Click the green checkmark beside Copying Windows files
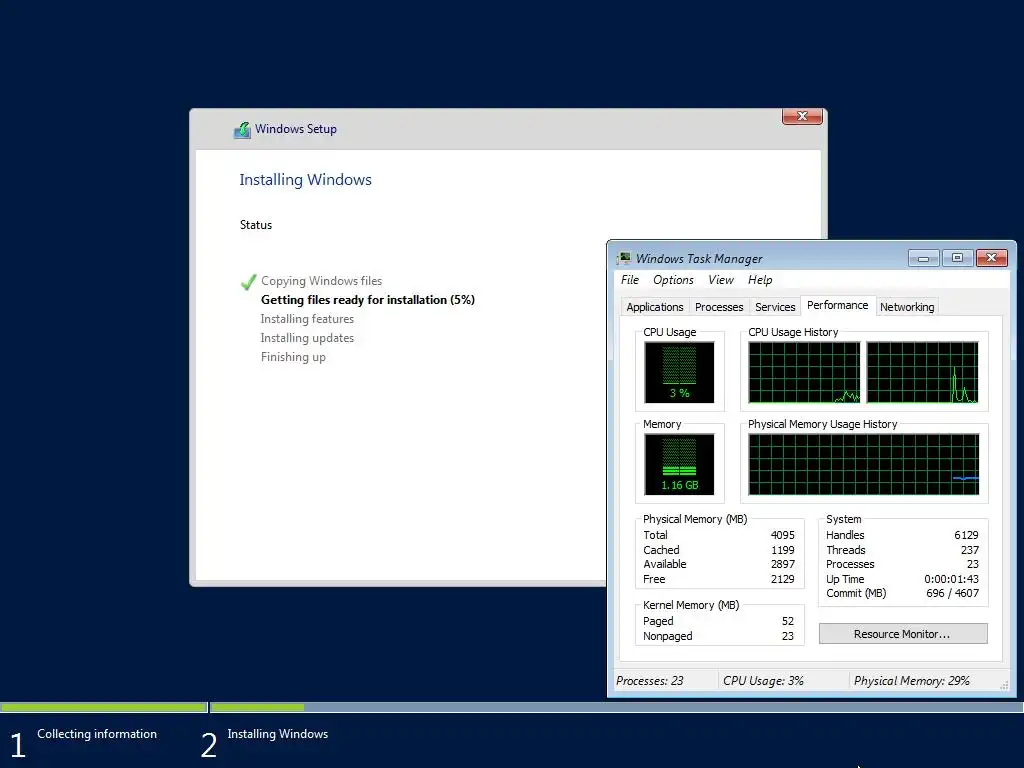The height and width of the screenshot is (768, 1024). 249,281
